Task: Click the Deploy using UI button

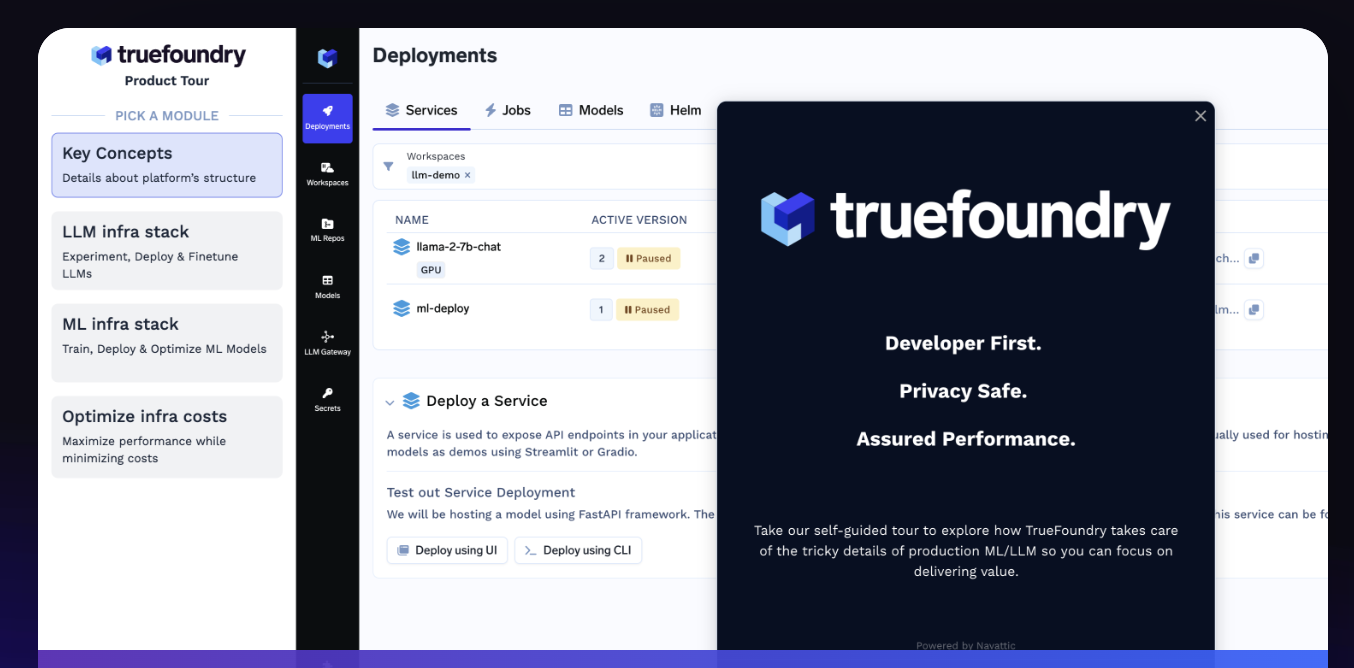Action: (x=447, y=550)
